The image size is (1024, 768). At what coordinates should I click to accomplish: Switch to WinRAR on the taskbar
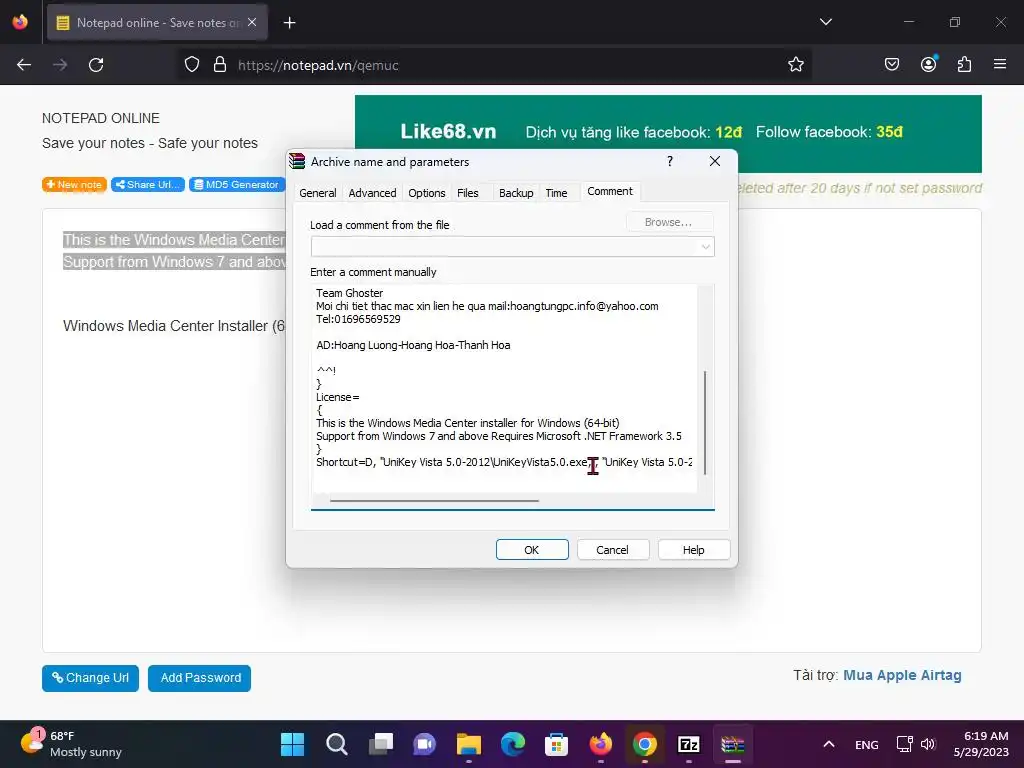[x=733, y=744]
